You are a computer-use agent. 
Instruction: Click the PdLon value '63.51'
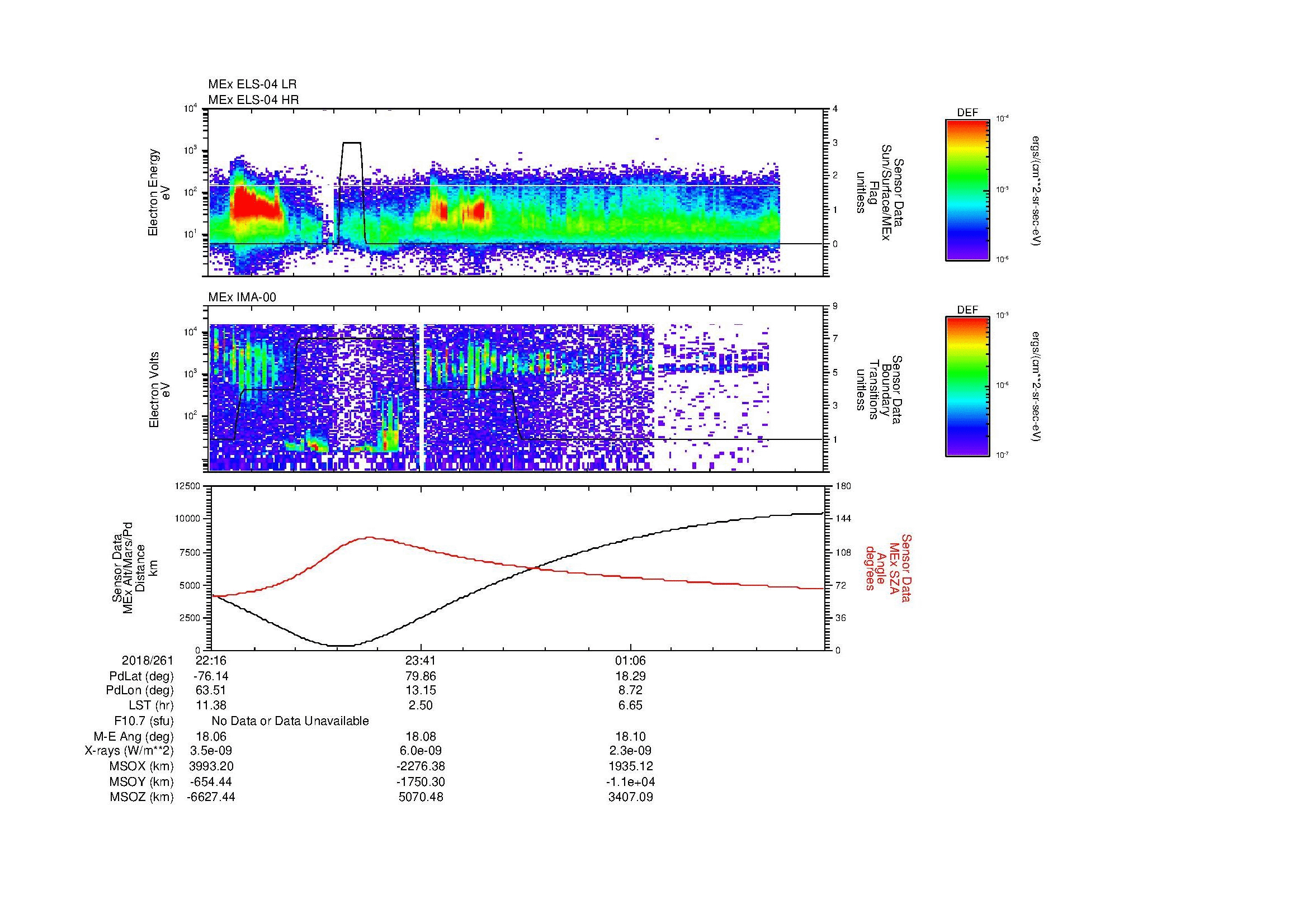tap(211, 690)
